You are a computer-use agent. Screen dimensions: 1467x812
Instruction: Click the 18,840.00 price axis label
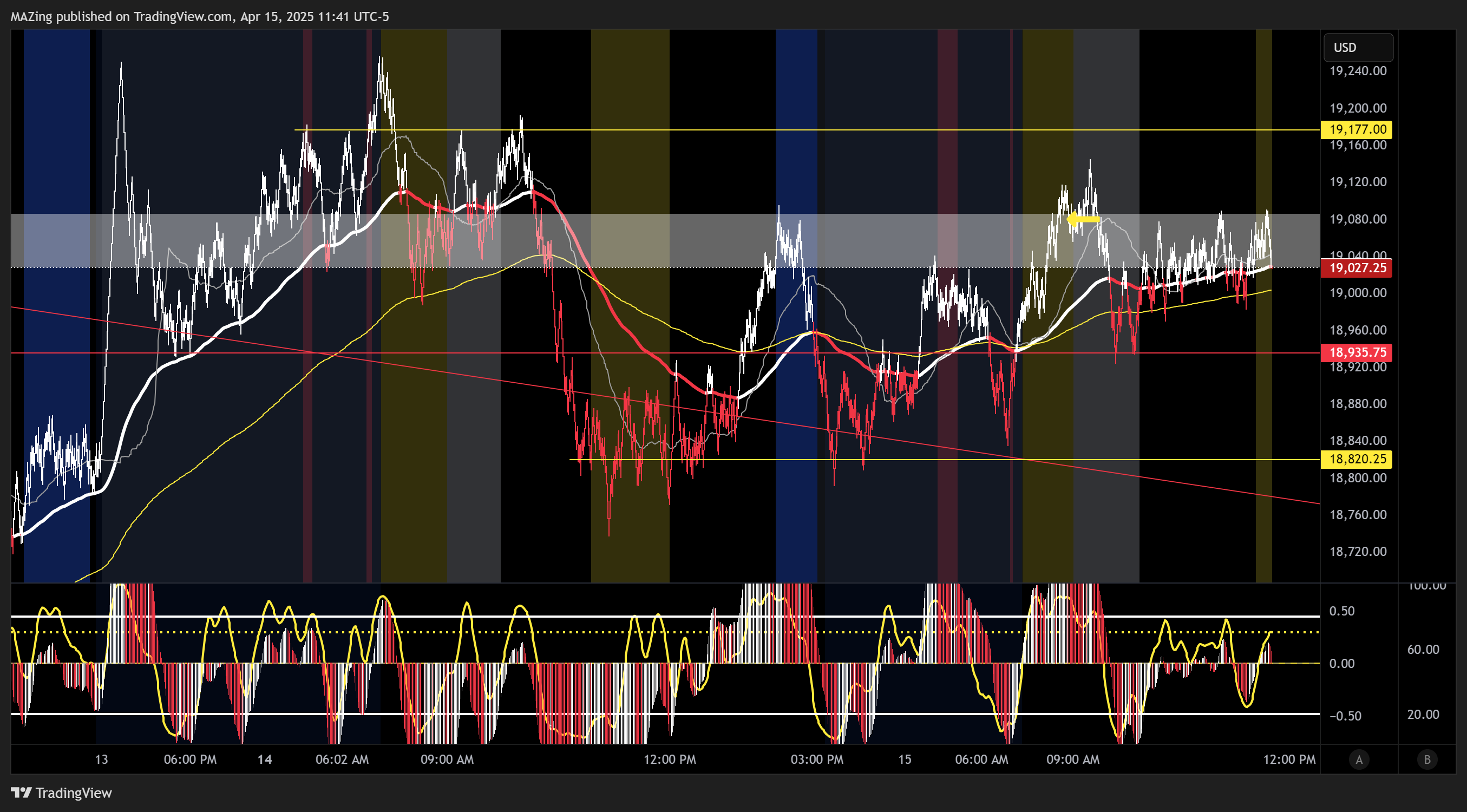click(x=1358, y=441)
